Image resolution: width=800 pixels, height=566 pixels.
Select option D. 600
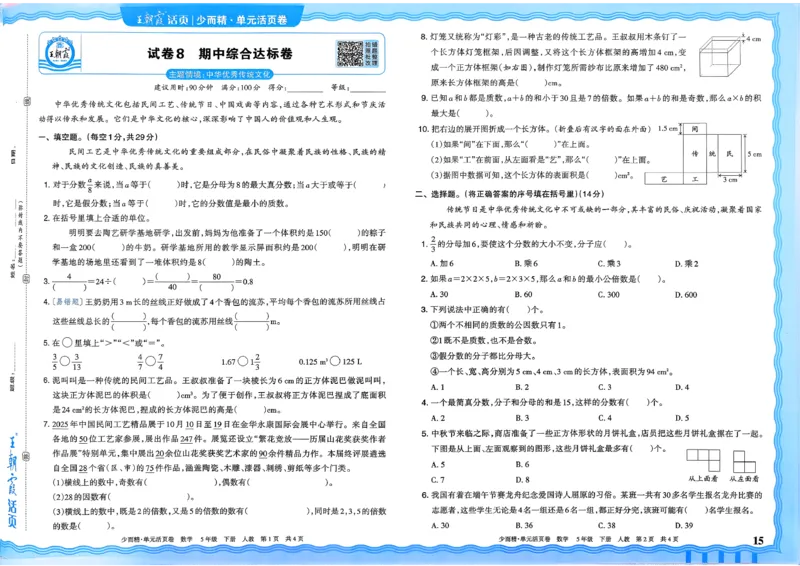(686, 294)
